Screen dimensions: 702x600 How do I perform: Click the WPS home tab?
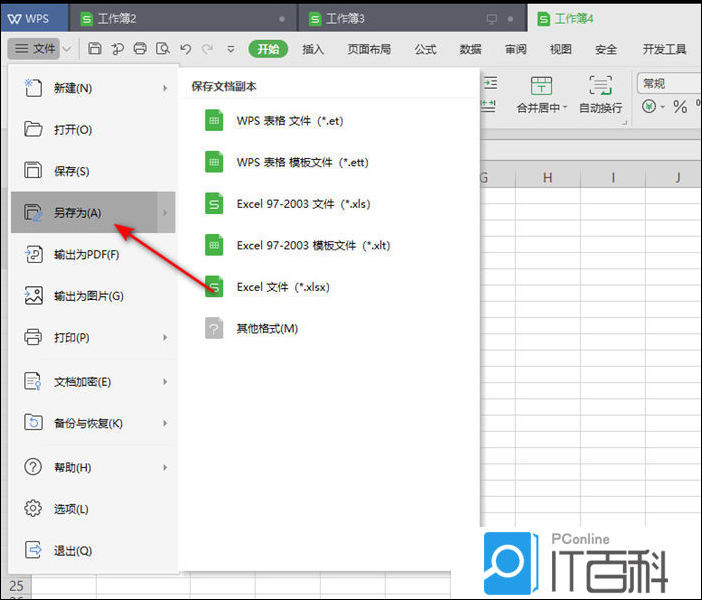(34, 18)
